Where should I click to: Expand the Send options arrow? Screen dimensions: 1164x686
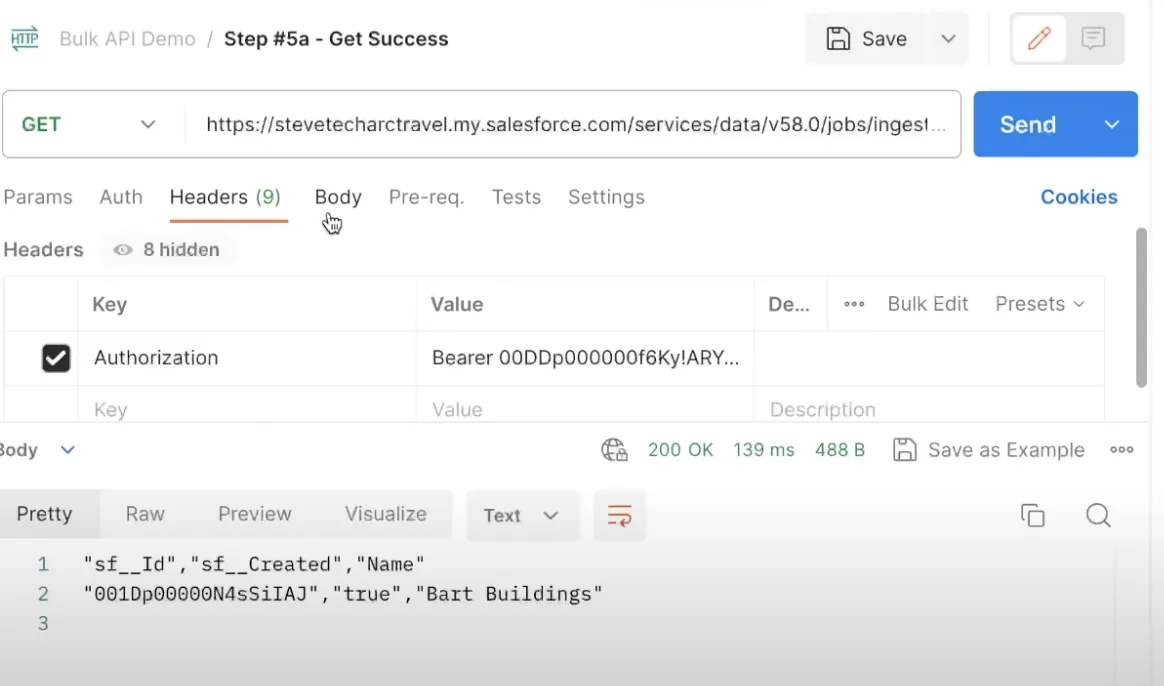coord(1111,124)
